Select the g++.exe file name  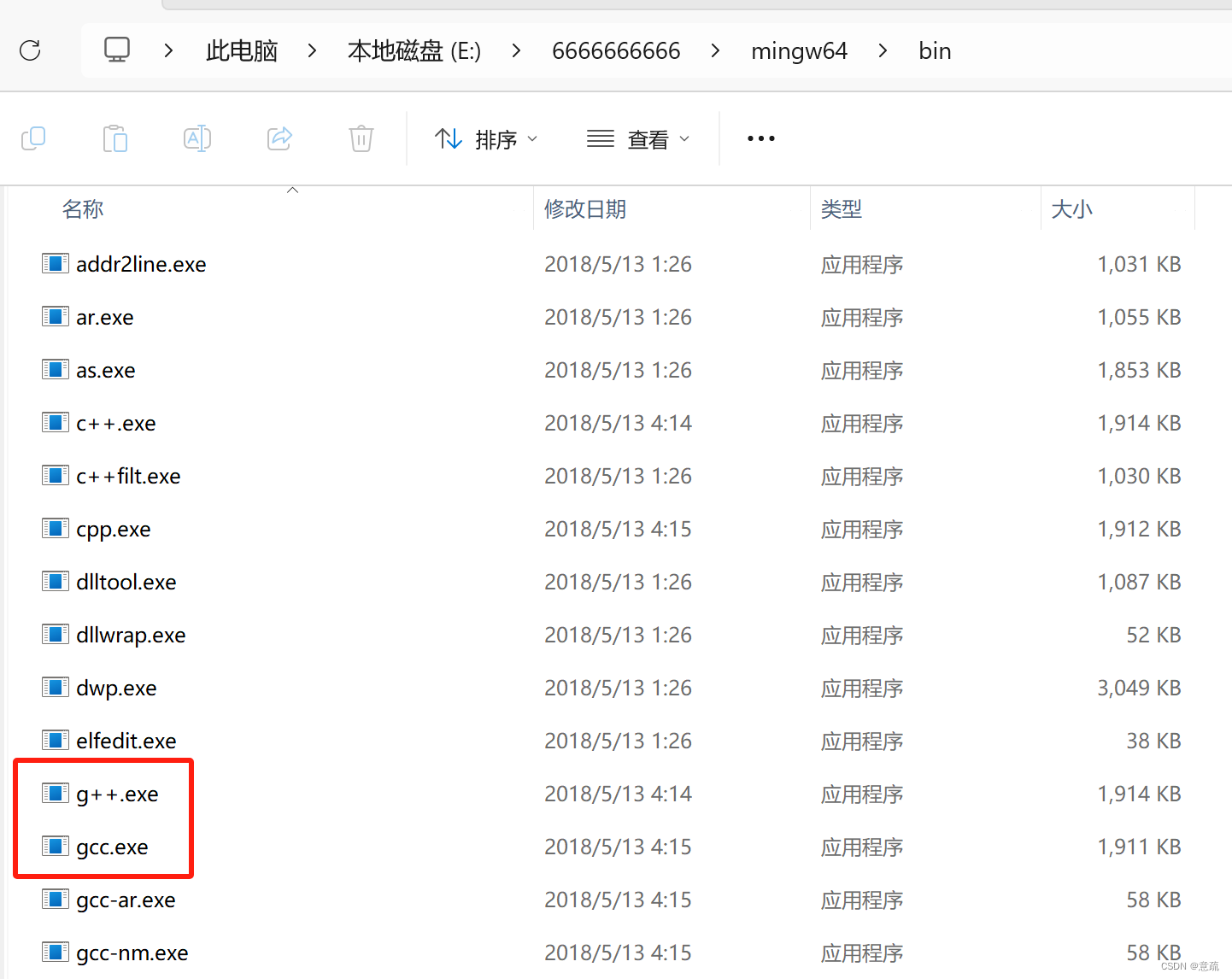(117, 794)
